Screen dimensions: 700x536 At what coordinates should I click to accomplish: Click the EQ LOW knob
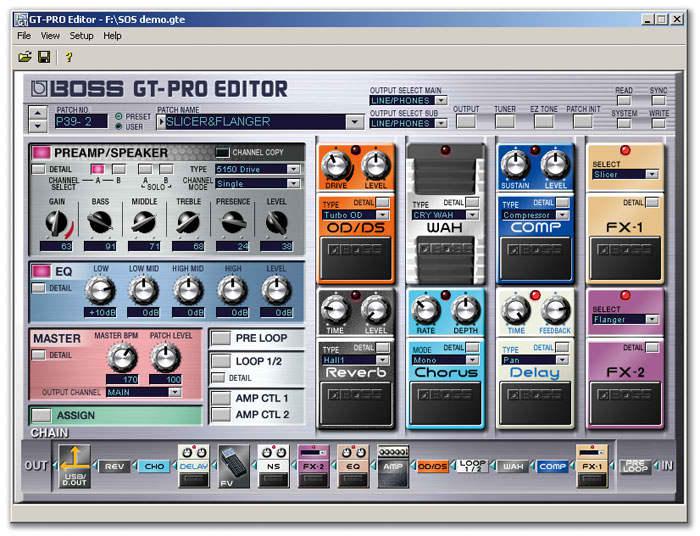(x=100, y=290)
